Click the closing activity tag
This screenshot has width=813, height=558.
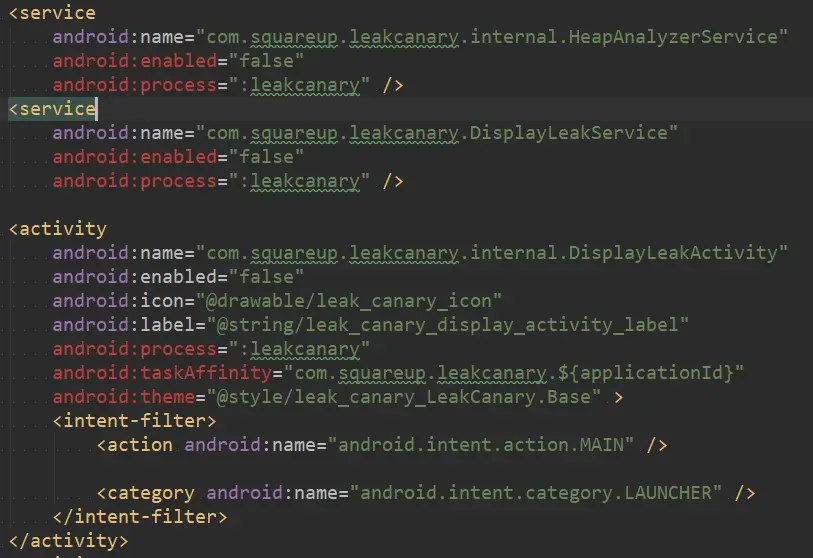68,541
